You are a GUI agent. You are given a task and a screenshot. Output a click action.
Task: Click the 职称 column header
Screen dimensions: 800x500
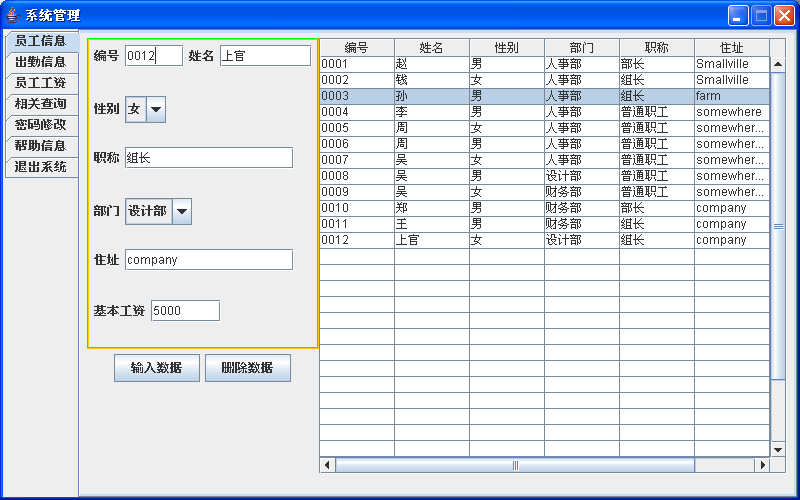[x=657, y=47]
